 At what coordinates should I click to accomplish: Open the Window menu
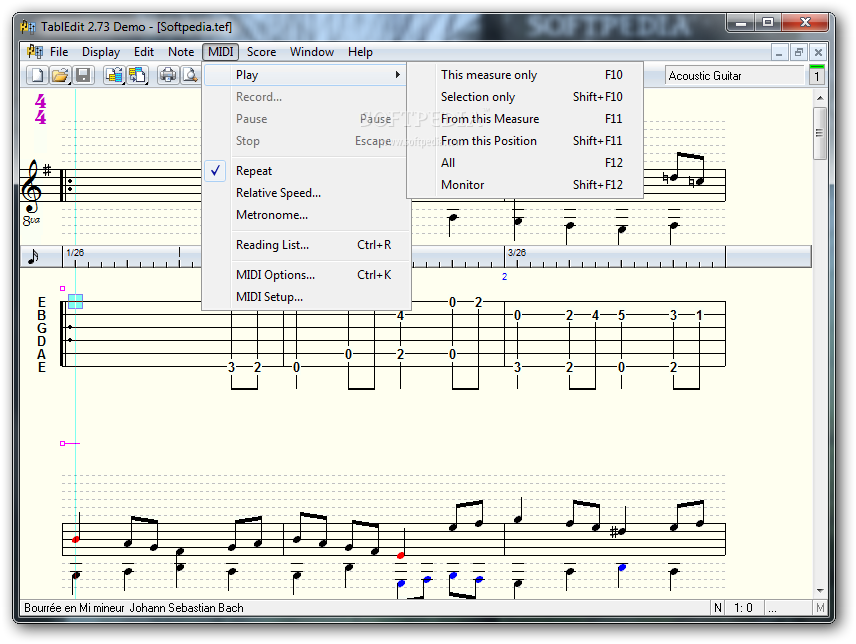pos(312,52)
